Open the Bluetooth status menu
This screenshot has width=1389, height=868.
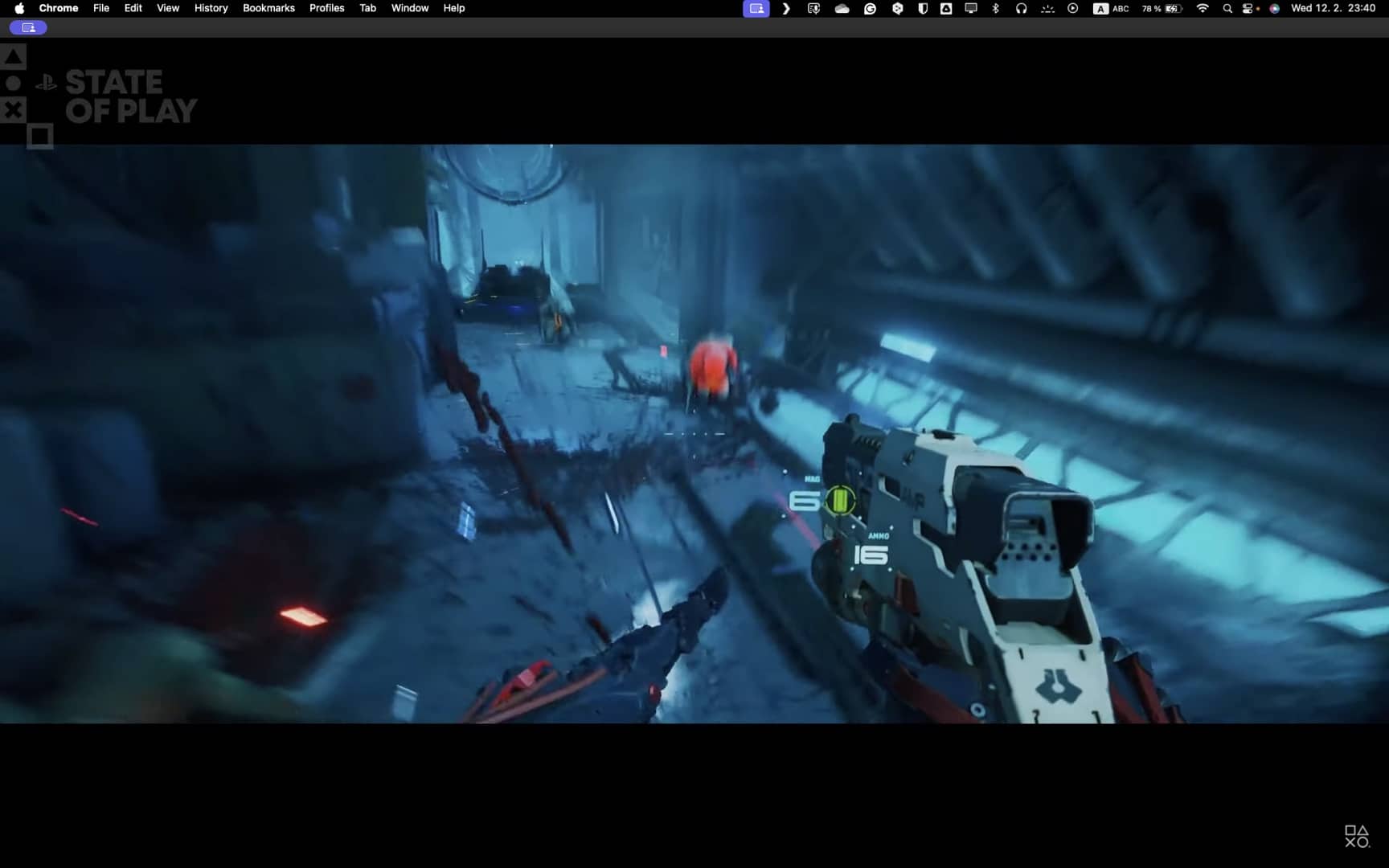(x=996, y=8)
